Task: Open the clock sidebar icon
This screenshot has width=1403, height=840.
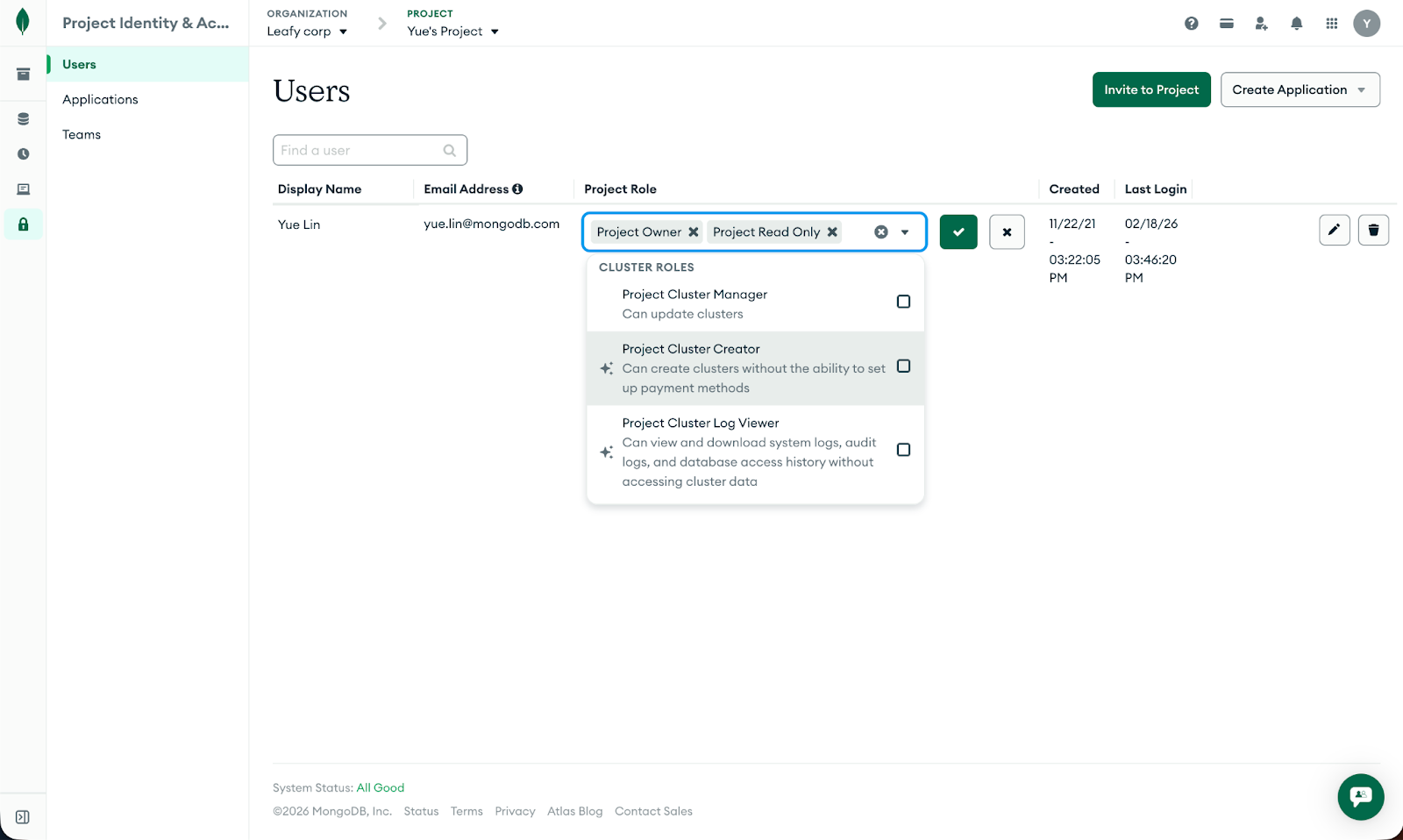Action: point(23,154)
